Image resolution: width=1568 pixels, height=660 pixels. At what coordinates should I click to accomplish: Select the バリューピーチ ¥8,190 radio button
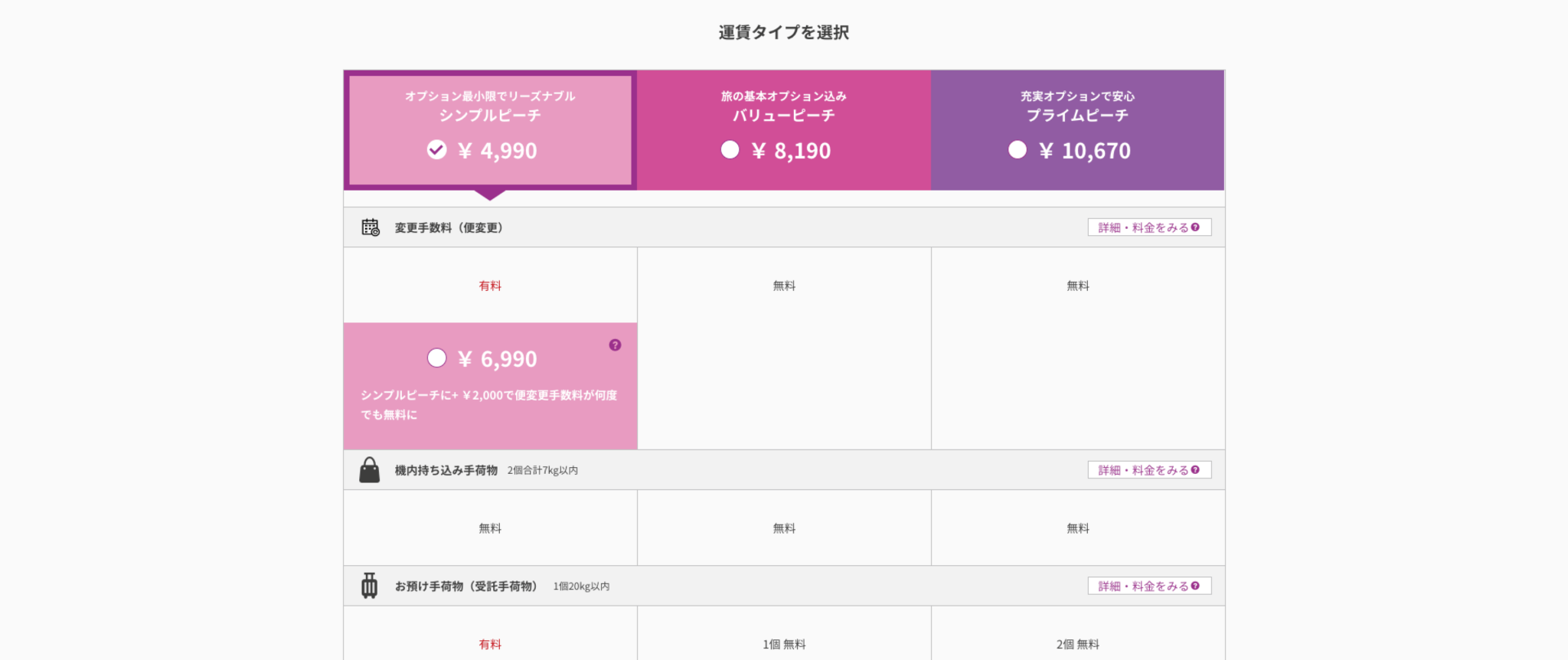(730, 149)
